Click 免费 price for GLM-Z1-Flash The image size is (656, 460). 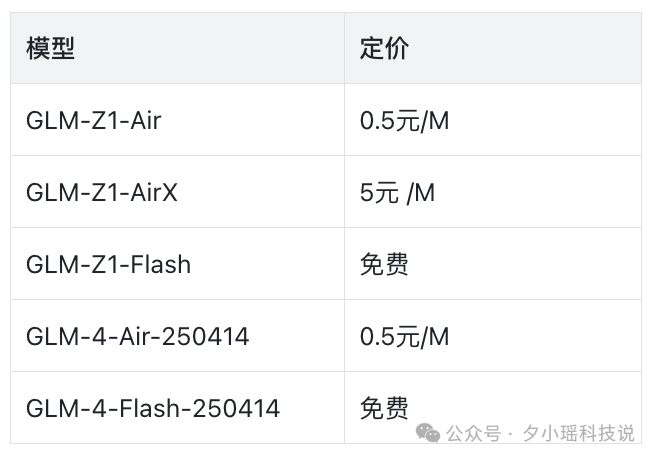(x=384, y=264)
